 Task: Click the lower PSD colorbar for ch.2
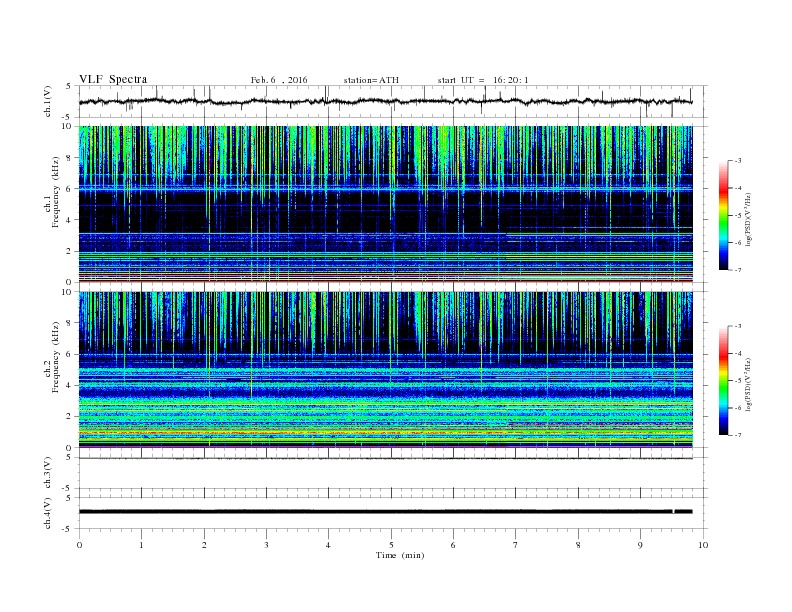(723, 380)
